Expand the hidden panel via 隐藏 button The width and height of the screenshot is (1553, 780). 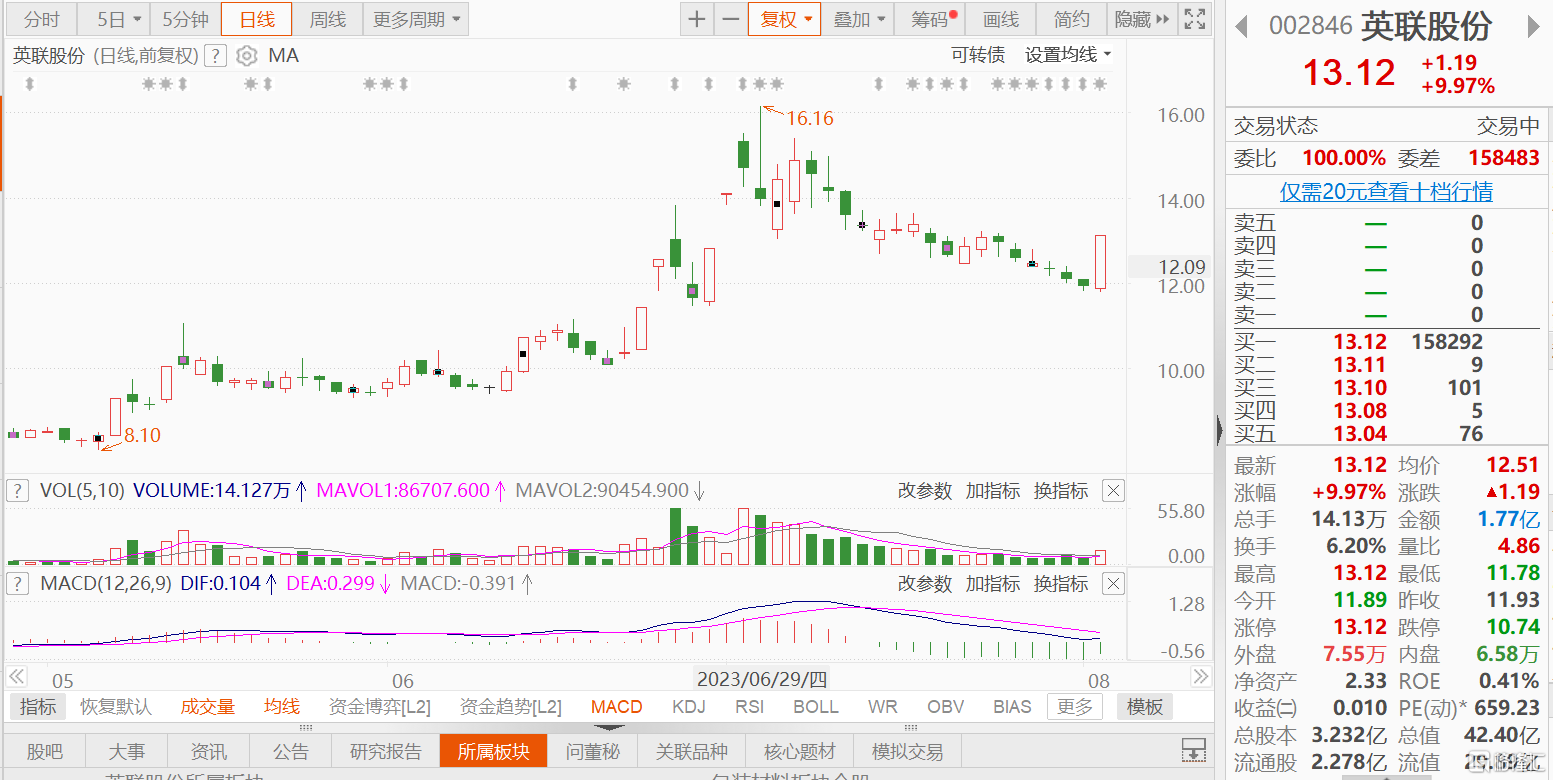pos(1142,19)
